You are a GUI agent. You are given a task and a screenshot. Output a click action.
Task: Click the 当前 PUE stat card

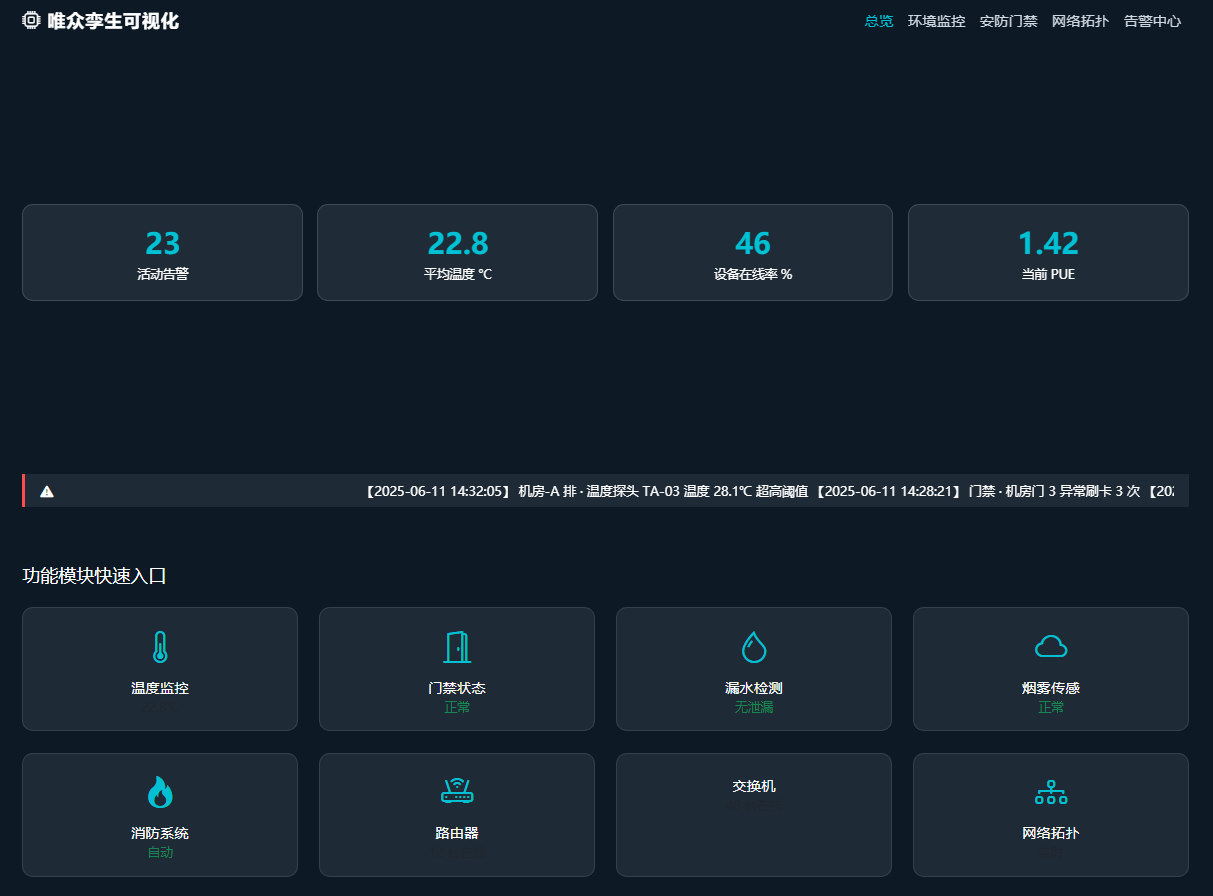tap(1048, 252)
